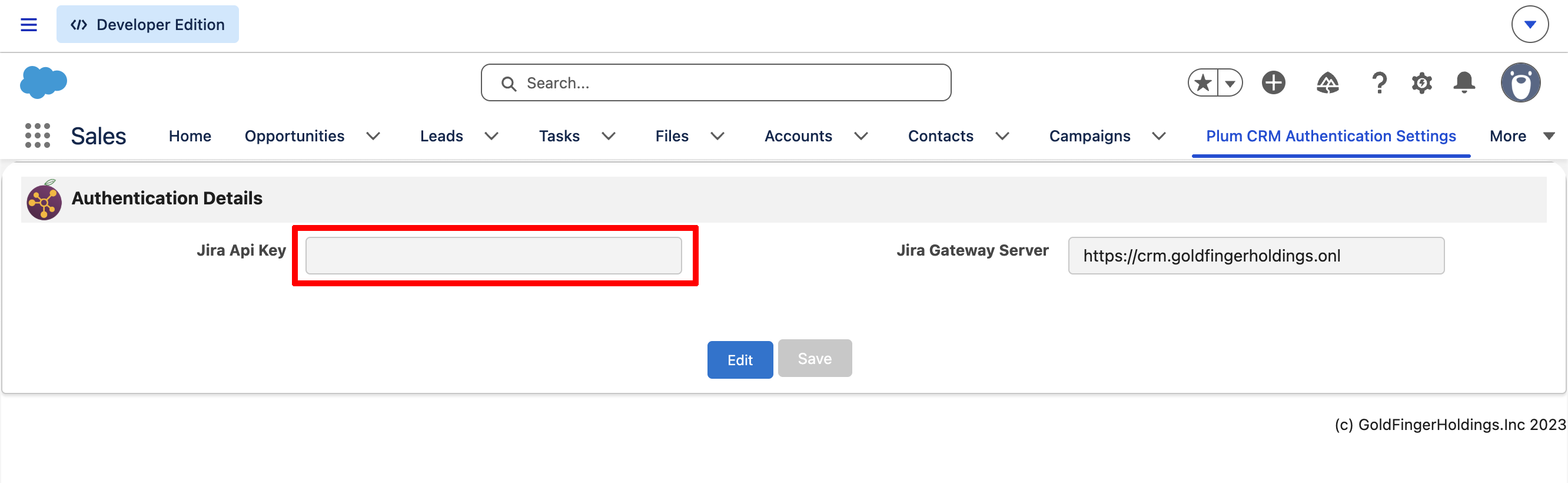Open the Trailhead guidance icon
Screen dimensions: 1568x483
pos(1327,82)
